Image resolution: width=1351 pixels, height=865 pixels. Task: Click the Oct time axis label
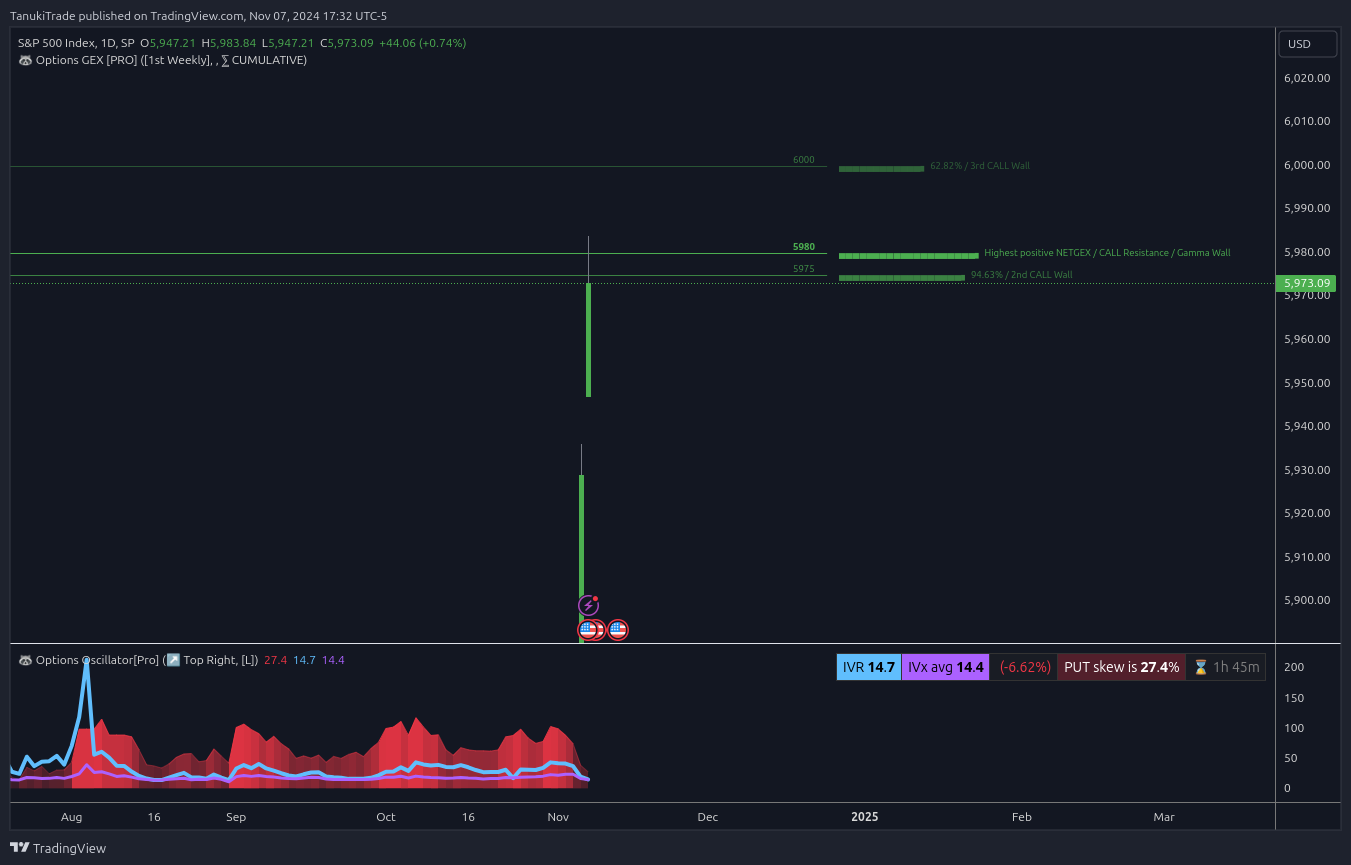pyautogui.click(x=386, y=817)
